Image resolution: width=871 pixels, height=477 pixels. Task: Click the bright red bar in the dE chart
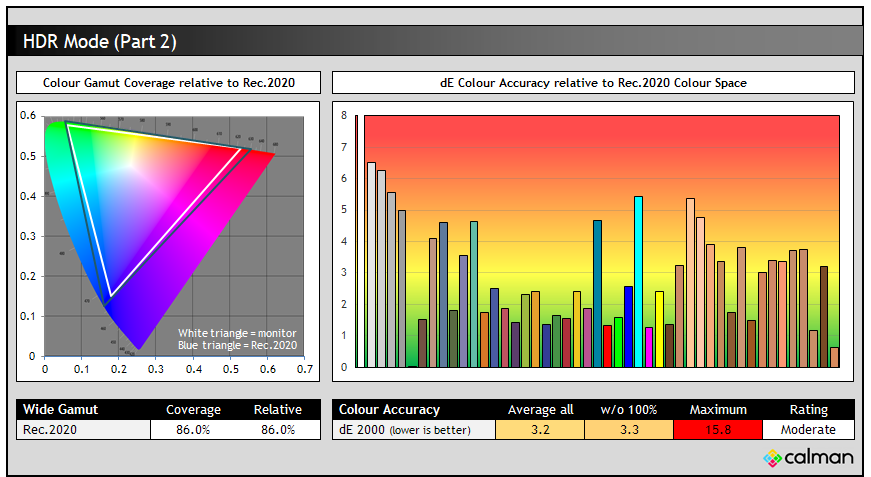607,346
